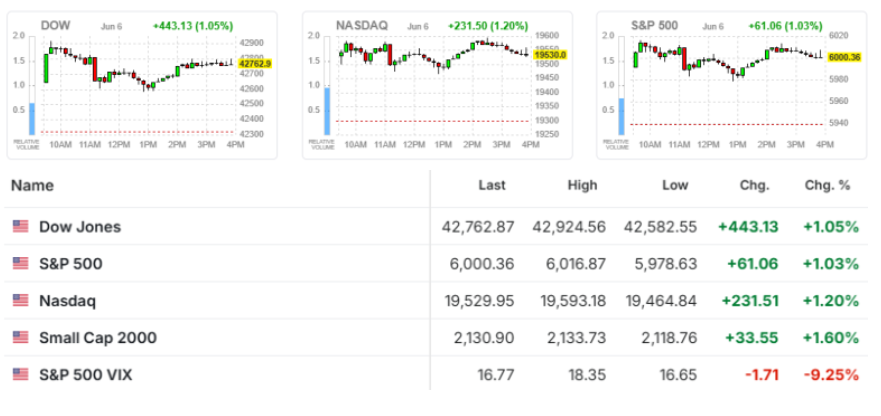The image size is (881, 416).
Task: Click Small Cap 2000 percent change +1.60%
Action: pos(831,338)
